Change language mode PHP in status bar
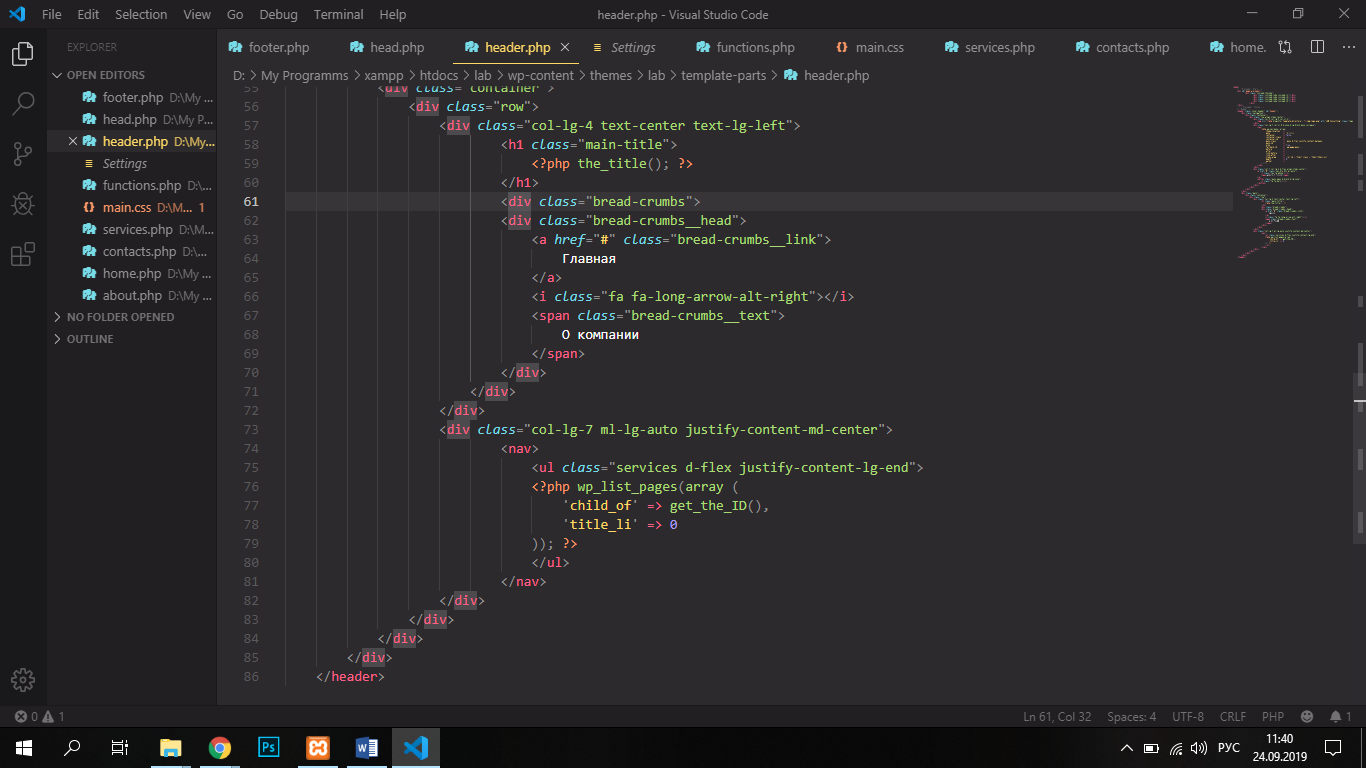The image size is (1366, 768). [1273, 716]
